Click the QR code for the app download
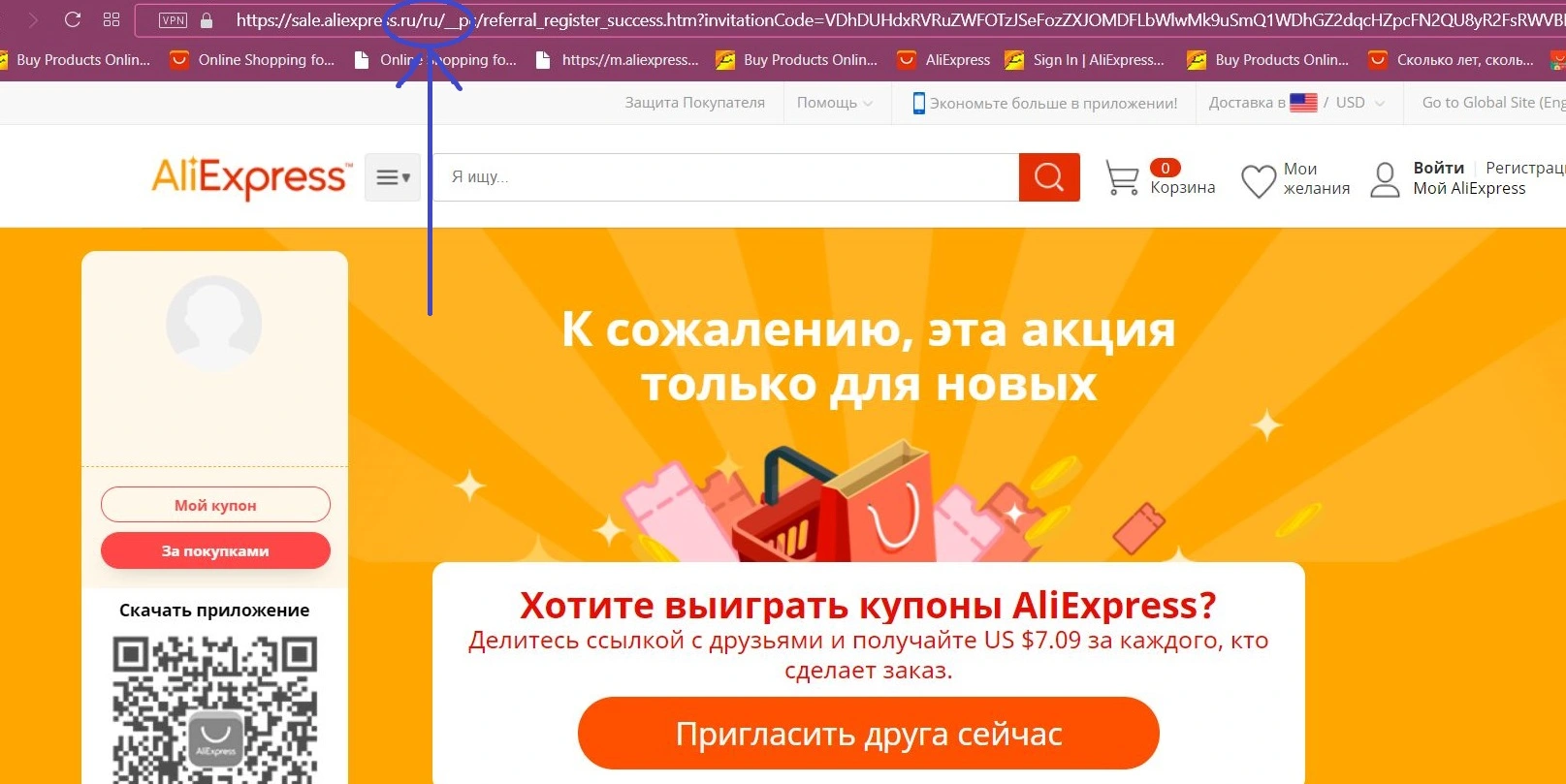1566x784 pixels. coord(215,709)
